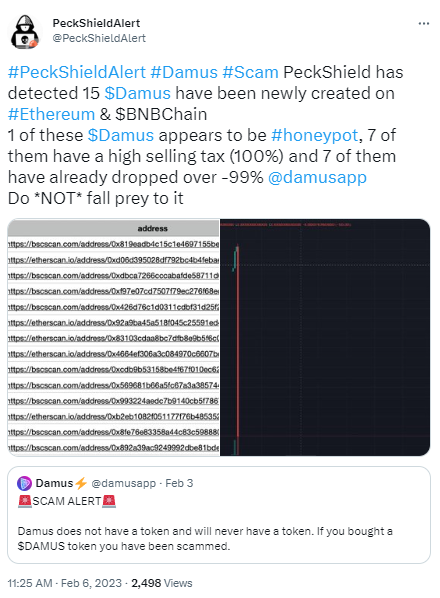The image size is (440, 598).
Task: Click the first $Damus cashtag
Action: [138, 93]
